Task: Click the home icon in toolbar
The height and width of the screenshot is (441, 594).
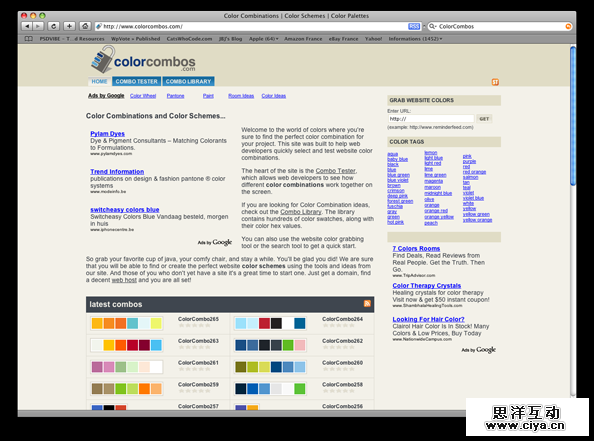Action: pos(85,26)
